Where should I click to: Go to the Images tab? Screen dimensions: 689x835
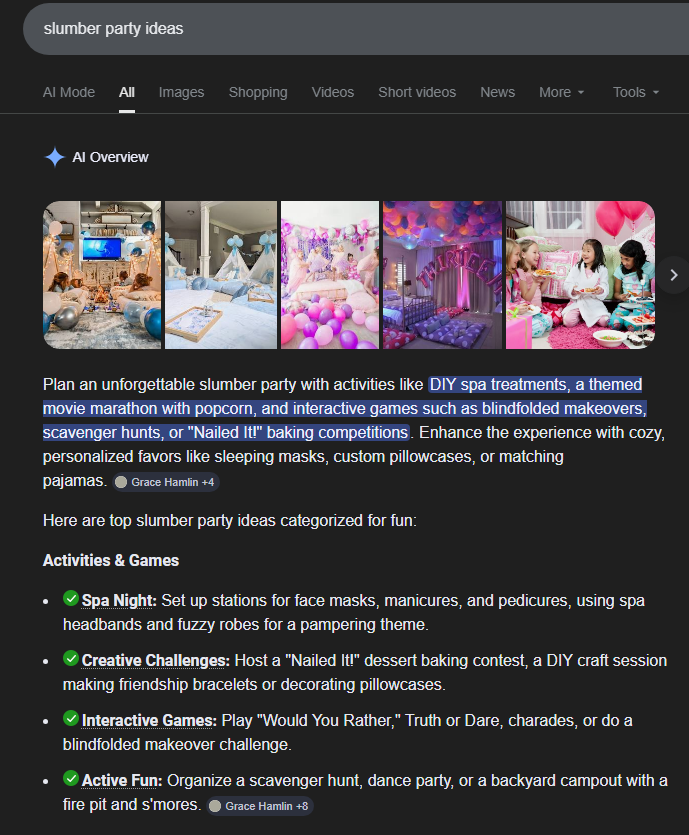point(182,92)
